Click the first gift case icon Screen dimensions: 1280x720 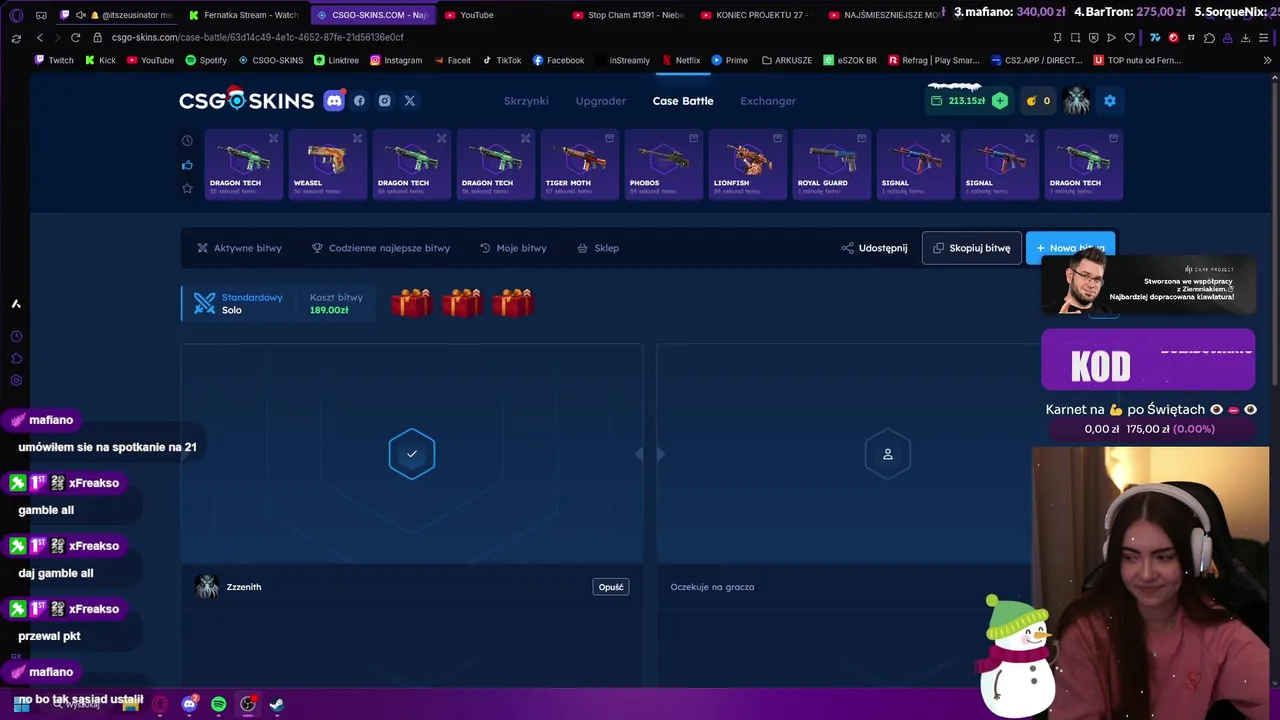(x=411, y=303)
